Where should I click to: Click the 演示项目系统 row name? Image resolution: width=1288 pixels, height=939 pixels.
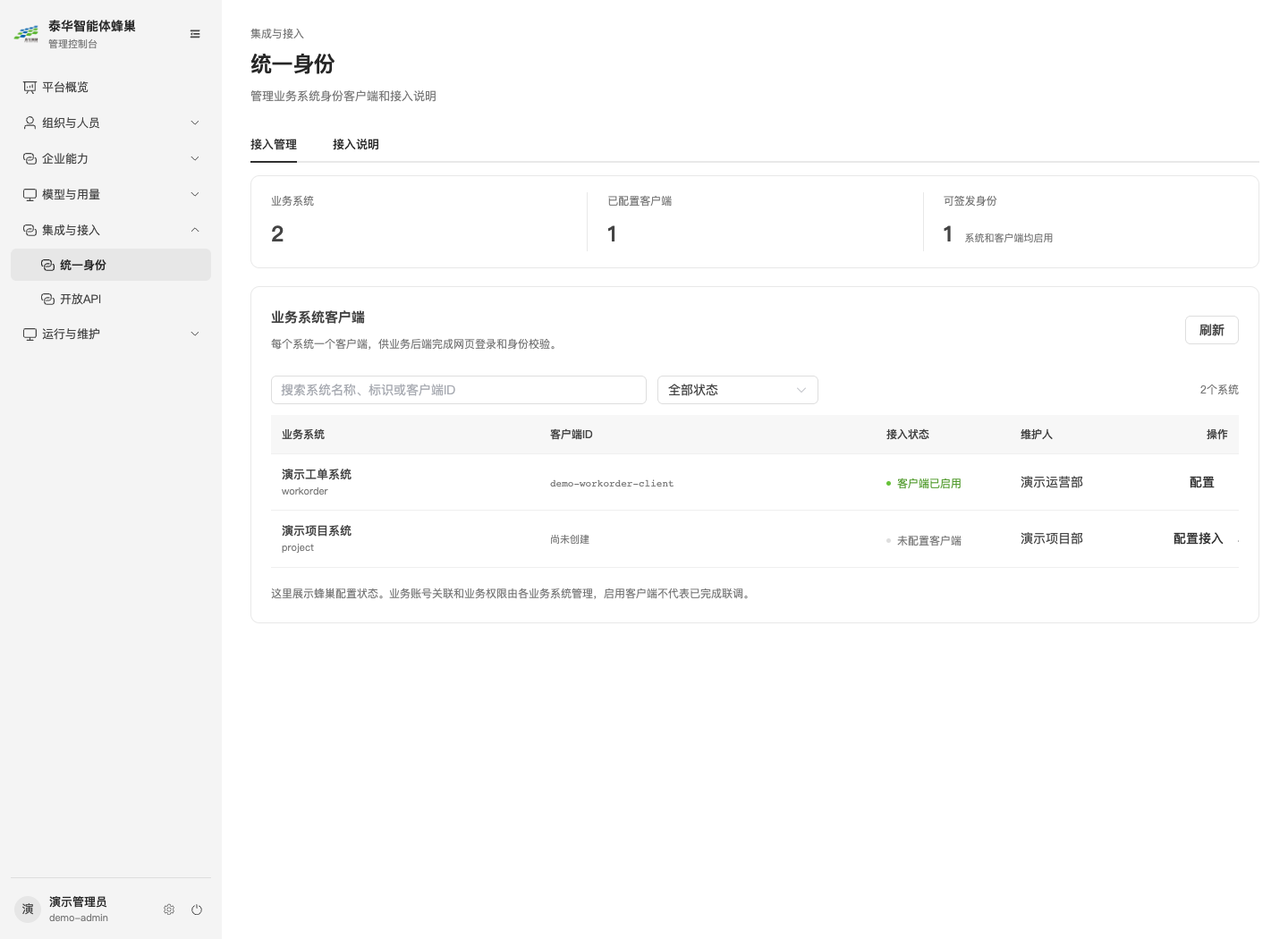pos(317,530)
